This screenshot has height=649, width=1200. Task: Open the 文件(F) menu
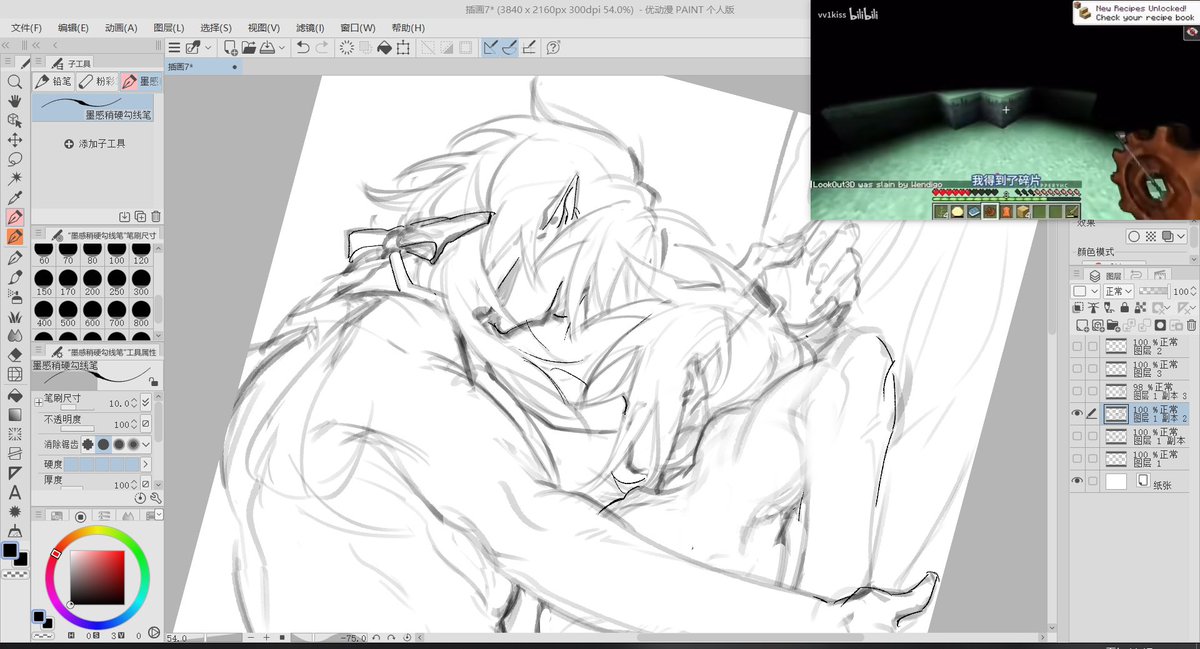coord(27,28)
